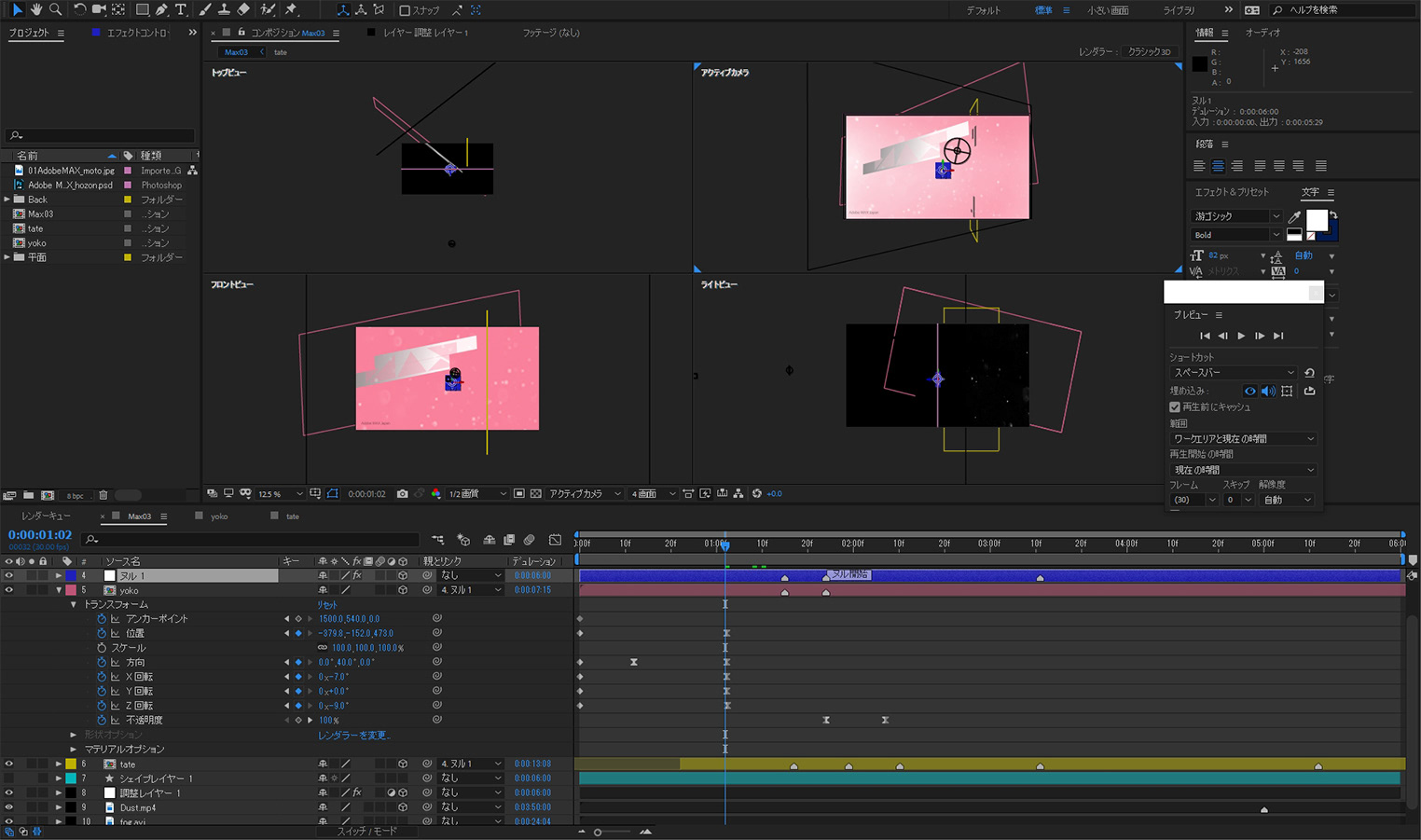Click リセット link for transform

click(327, 604)
